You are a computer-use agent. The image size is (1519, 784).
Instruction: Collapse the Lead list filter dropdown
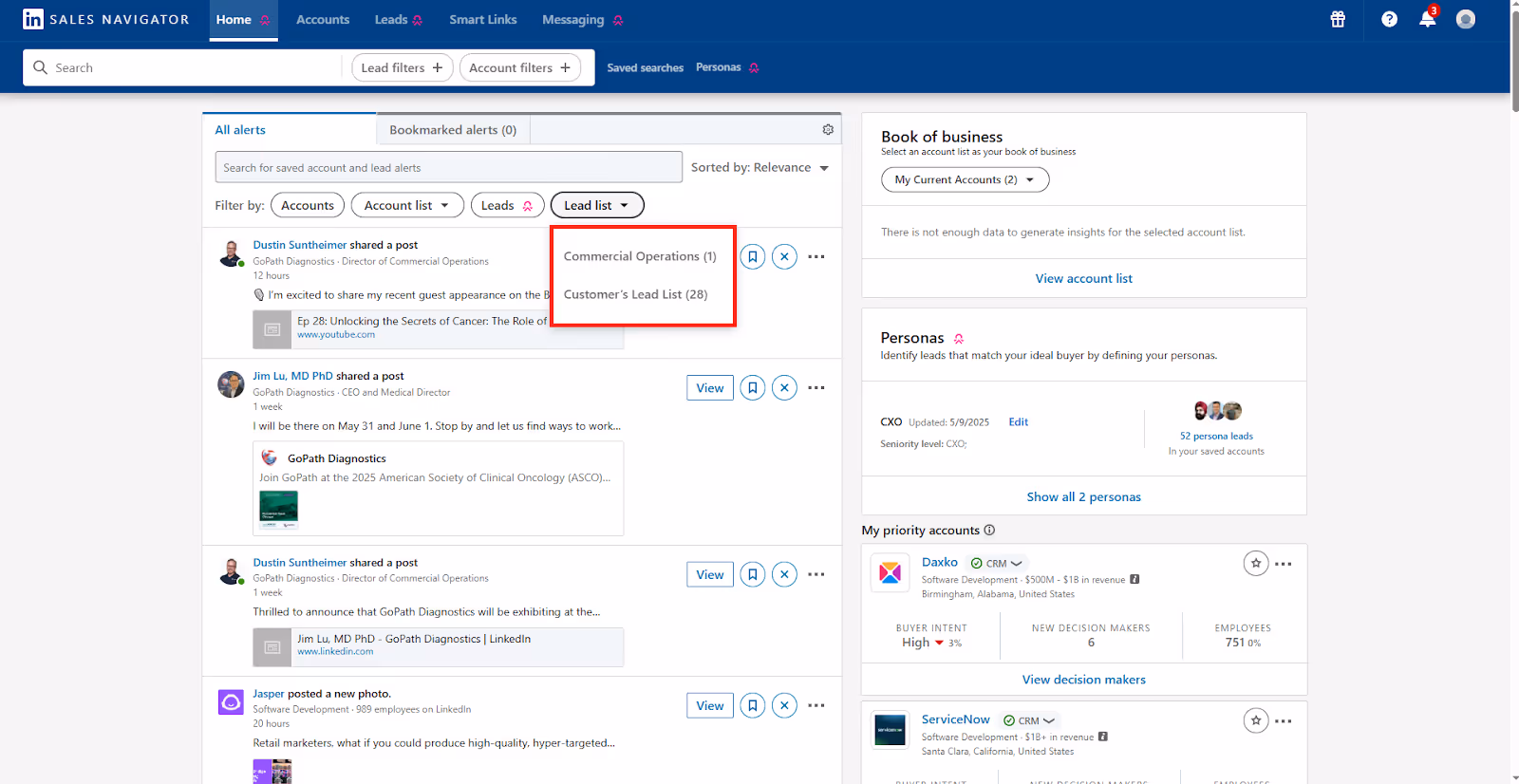[x=597, y=205]
